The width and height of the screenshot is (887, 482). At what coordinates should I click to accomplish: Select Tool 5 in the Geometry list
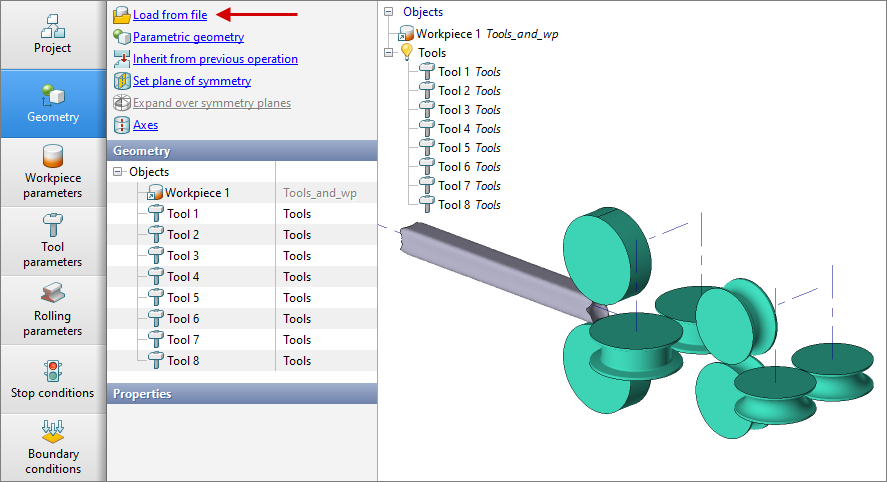point(183,298)
